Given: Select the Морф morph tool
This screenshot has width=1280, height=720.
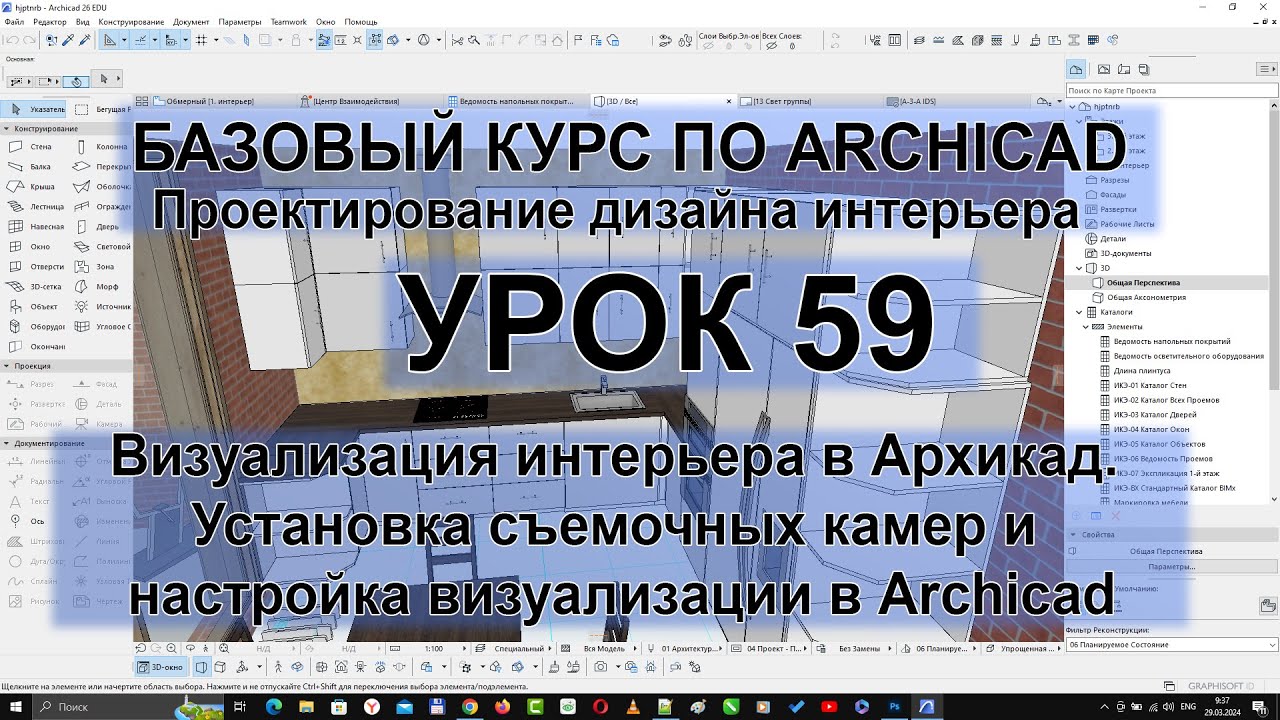Looking at the screenshot, I should tap(102, 287).
